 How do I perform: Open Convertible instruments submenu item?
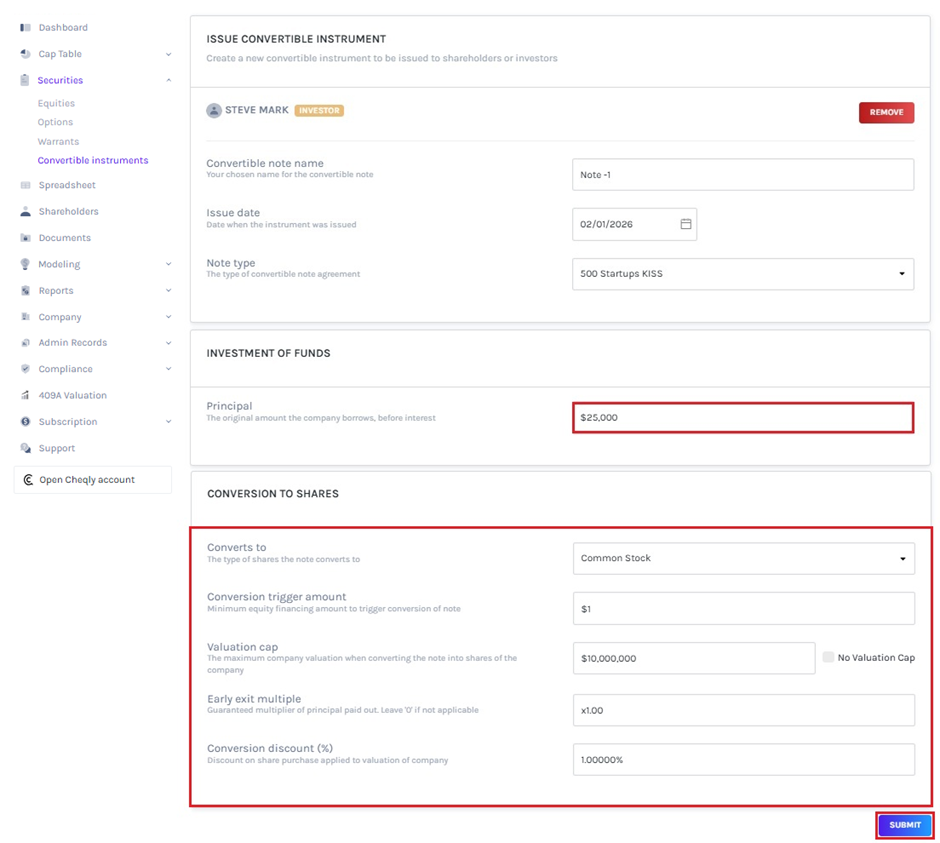(x=93, y=160)
